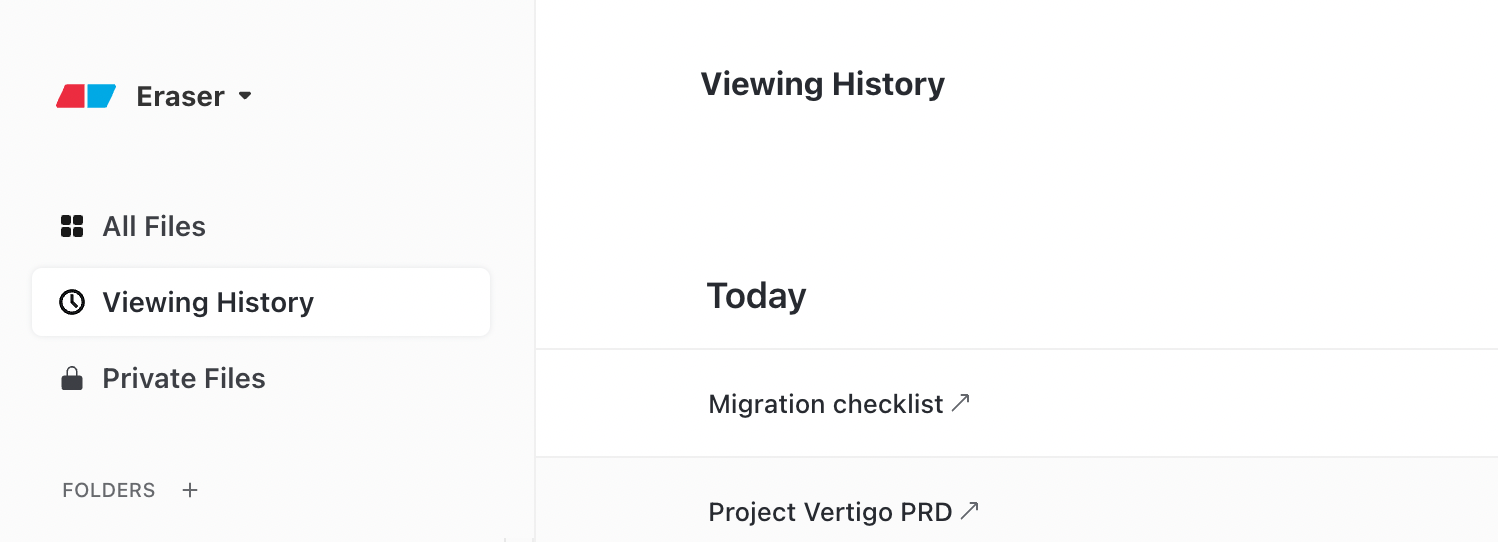This screenshot has height=542, width=1498.
Task: Click the Today section heading
Action: [x=756, y=296]
